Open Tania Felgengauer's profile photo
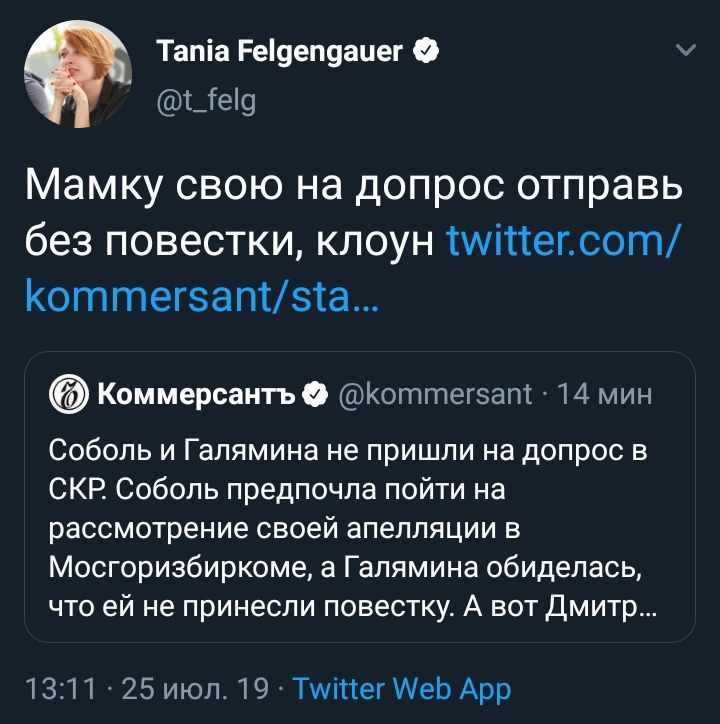 point(78,74)
